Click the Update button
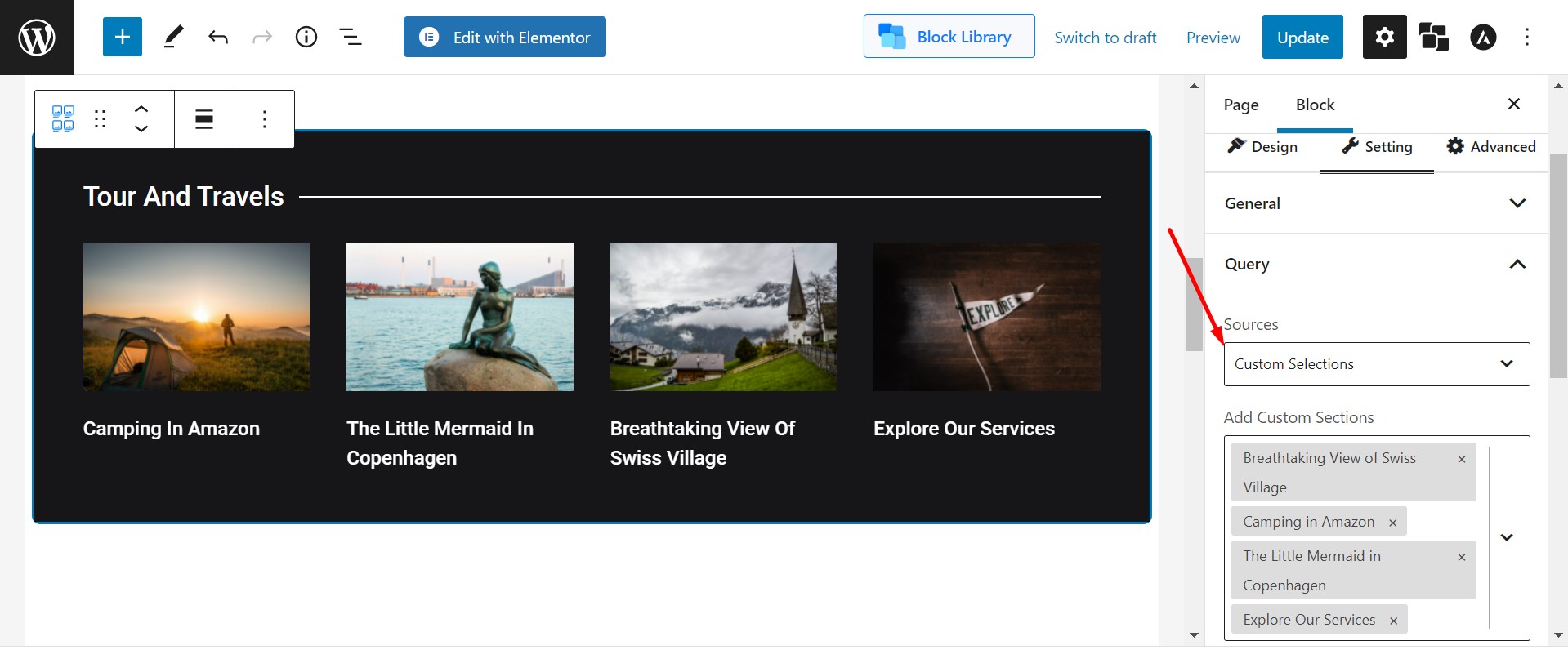The width and height of the screenshot is (1568, 650). tap(1302, 38)
